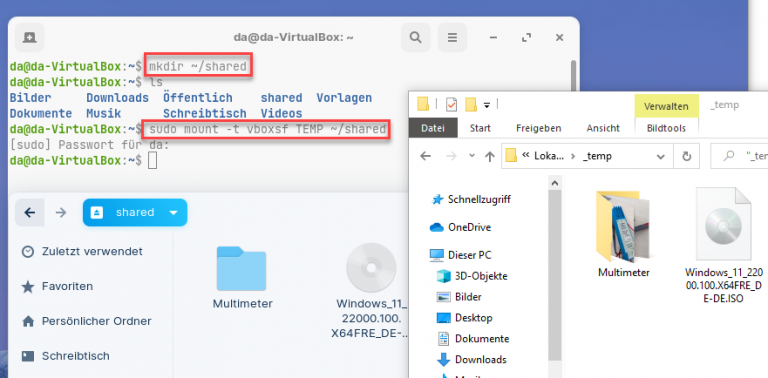
Task: Open 3D-Objekte in navigation pane
Action: pos(472,276)
